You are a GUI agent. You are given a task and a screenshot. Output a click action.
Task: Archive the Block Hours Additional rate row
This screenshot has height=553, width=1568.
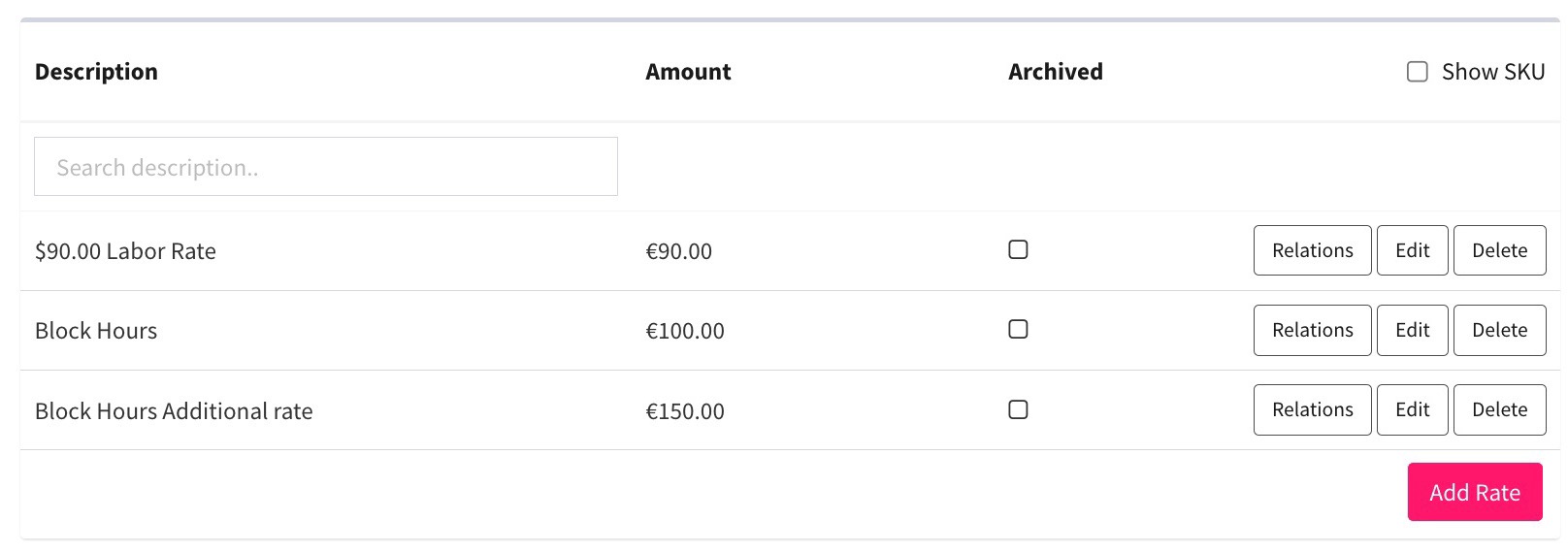click(x=1018, y=409)
